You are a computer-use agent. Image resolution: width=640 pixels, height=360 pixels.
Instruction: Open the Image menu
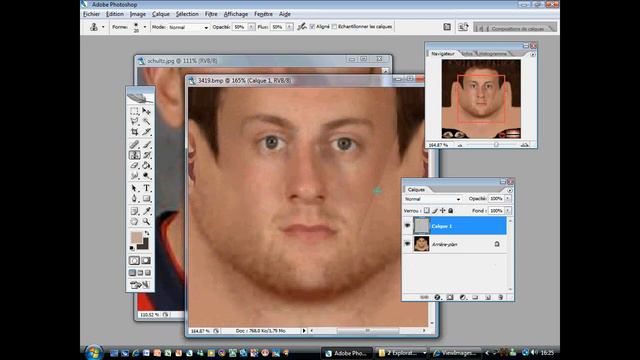pyautogui.click(x=138, y=14)
